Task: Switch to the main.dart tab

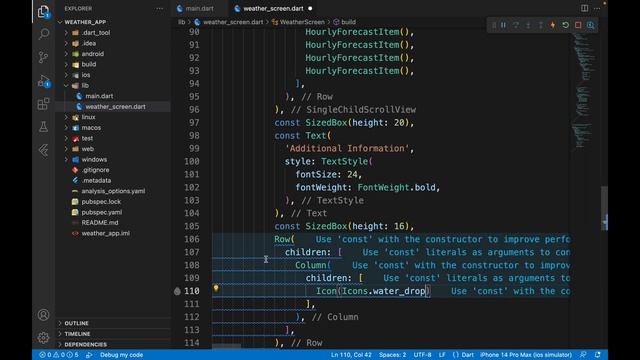Action: 199,9
